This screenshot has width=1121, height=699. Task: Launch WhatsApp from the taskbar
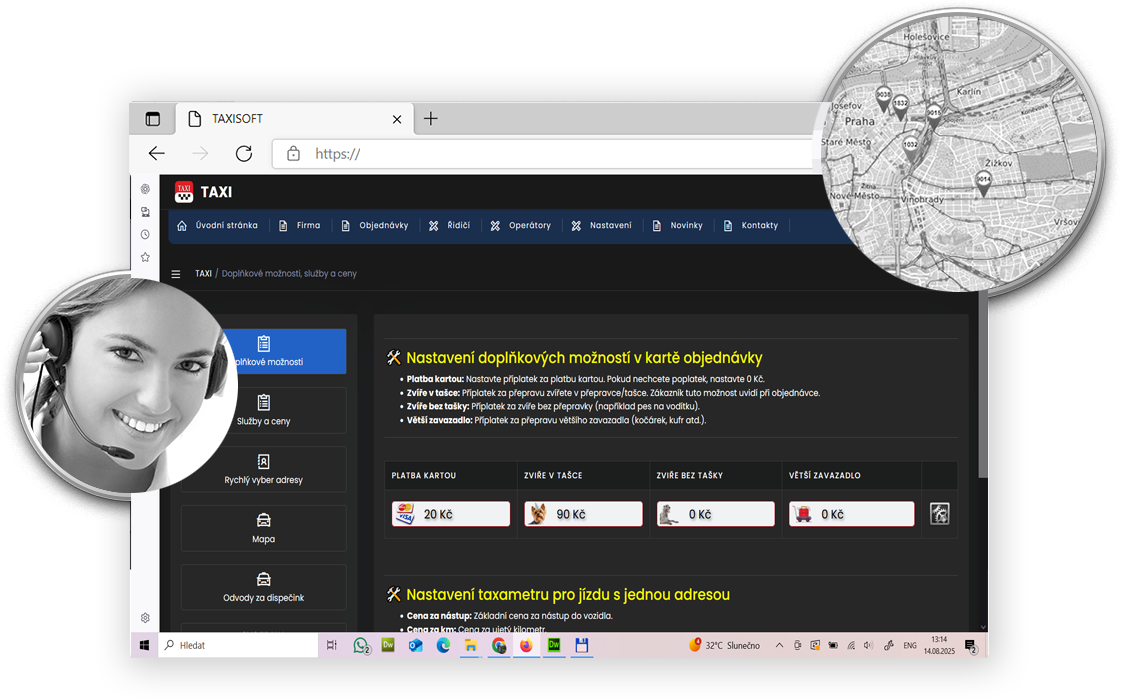(x=361, y=645)
